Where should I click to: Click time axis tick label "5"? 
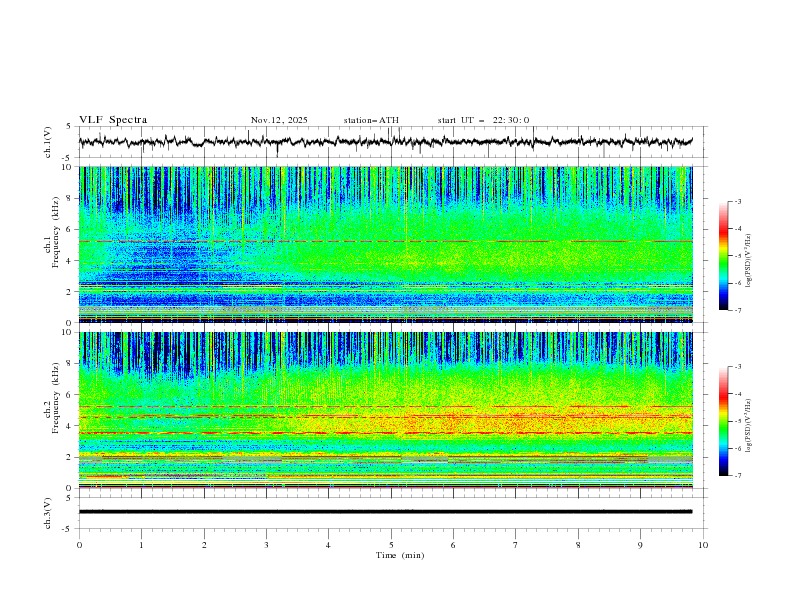click(391, 545)
